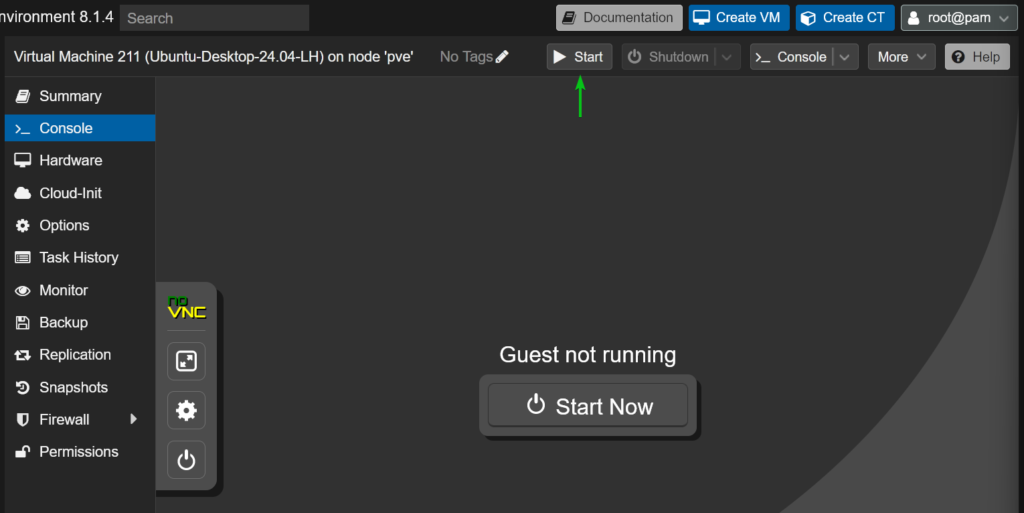
Task: Open the More dropdown menu
Action: pyautogui.click(x=901, y=57)
